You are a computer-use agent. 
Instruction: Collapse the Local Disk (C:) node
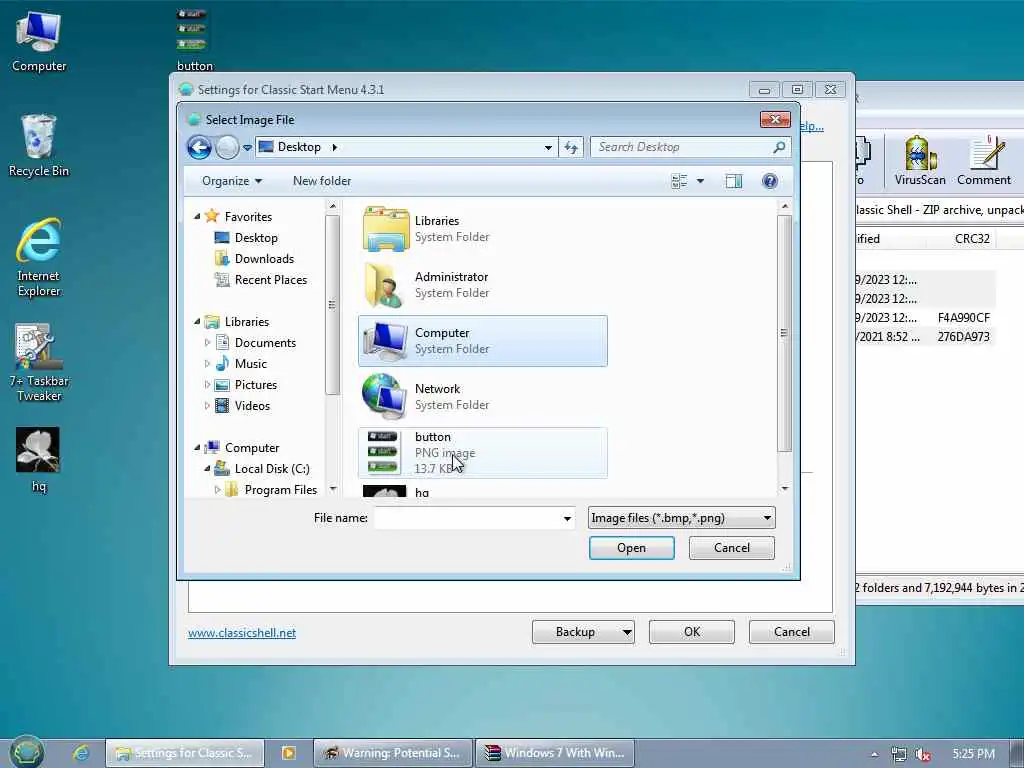coord(207,468)
